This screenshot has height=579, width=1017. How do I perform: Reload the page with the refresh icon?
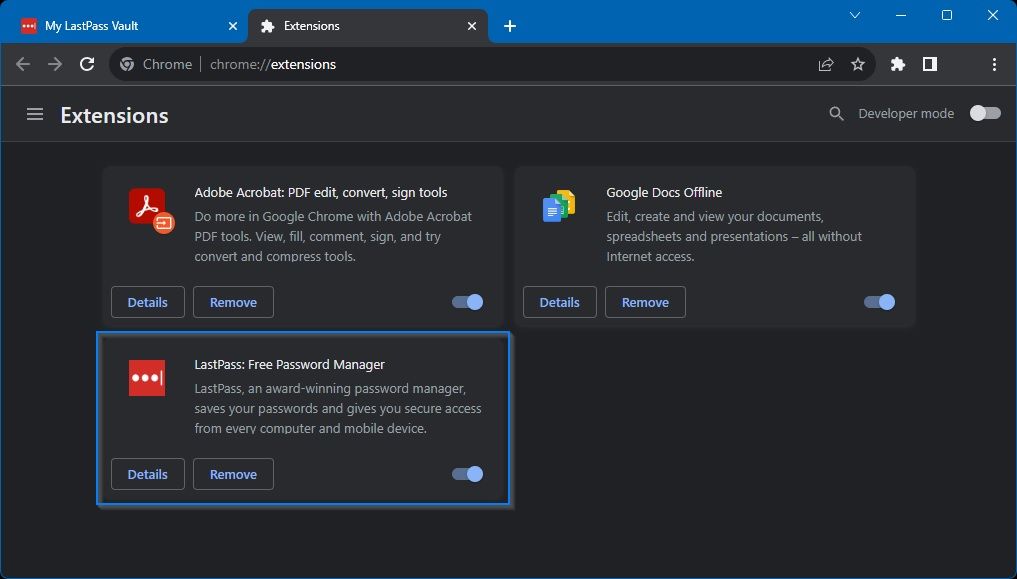click(86, 63)
